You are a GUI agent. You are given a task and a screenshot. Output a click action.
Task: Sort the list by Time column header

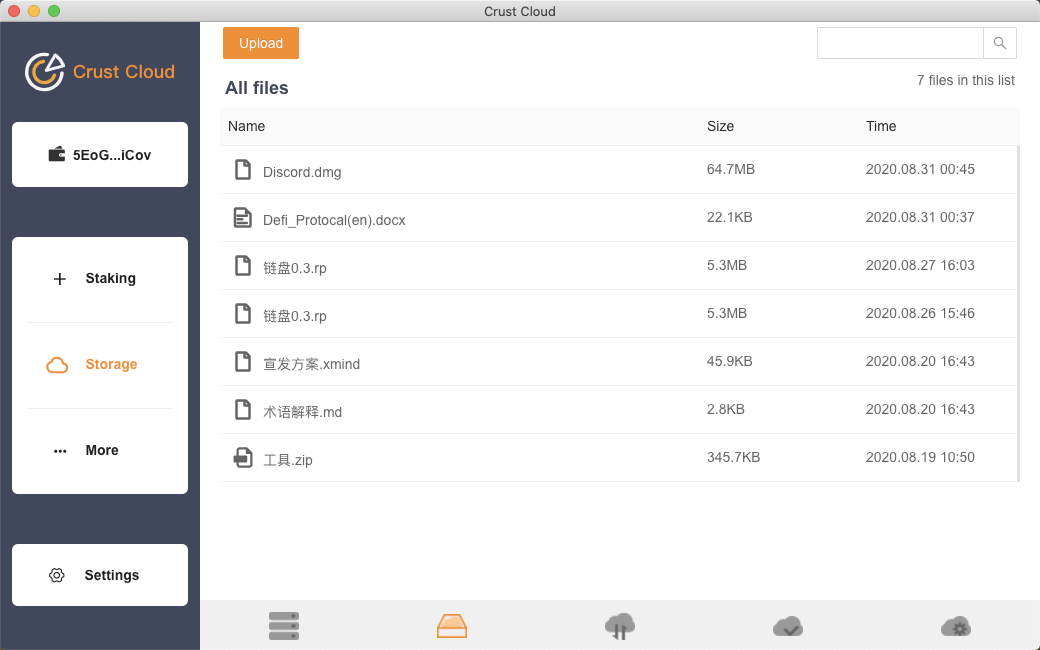pyautogui.click(x=881, y=126)
